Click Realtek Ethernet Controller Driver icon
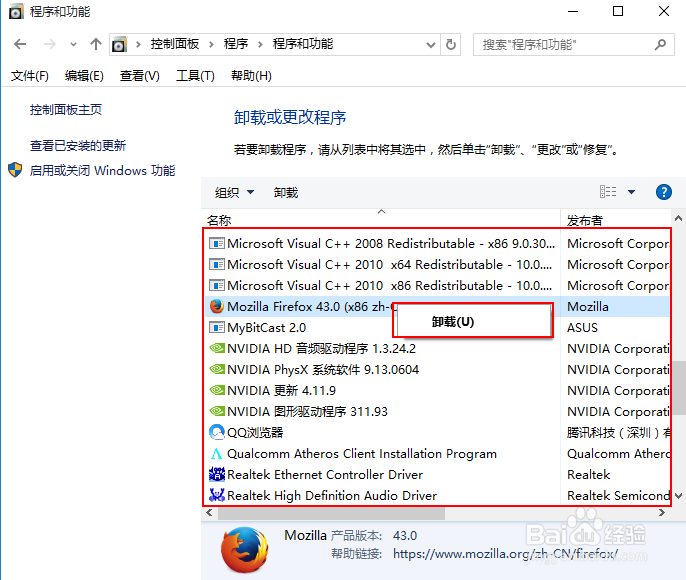The height and width of the screenshot is (580, 686). pos(217,474)
